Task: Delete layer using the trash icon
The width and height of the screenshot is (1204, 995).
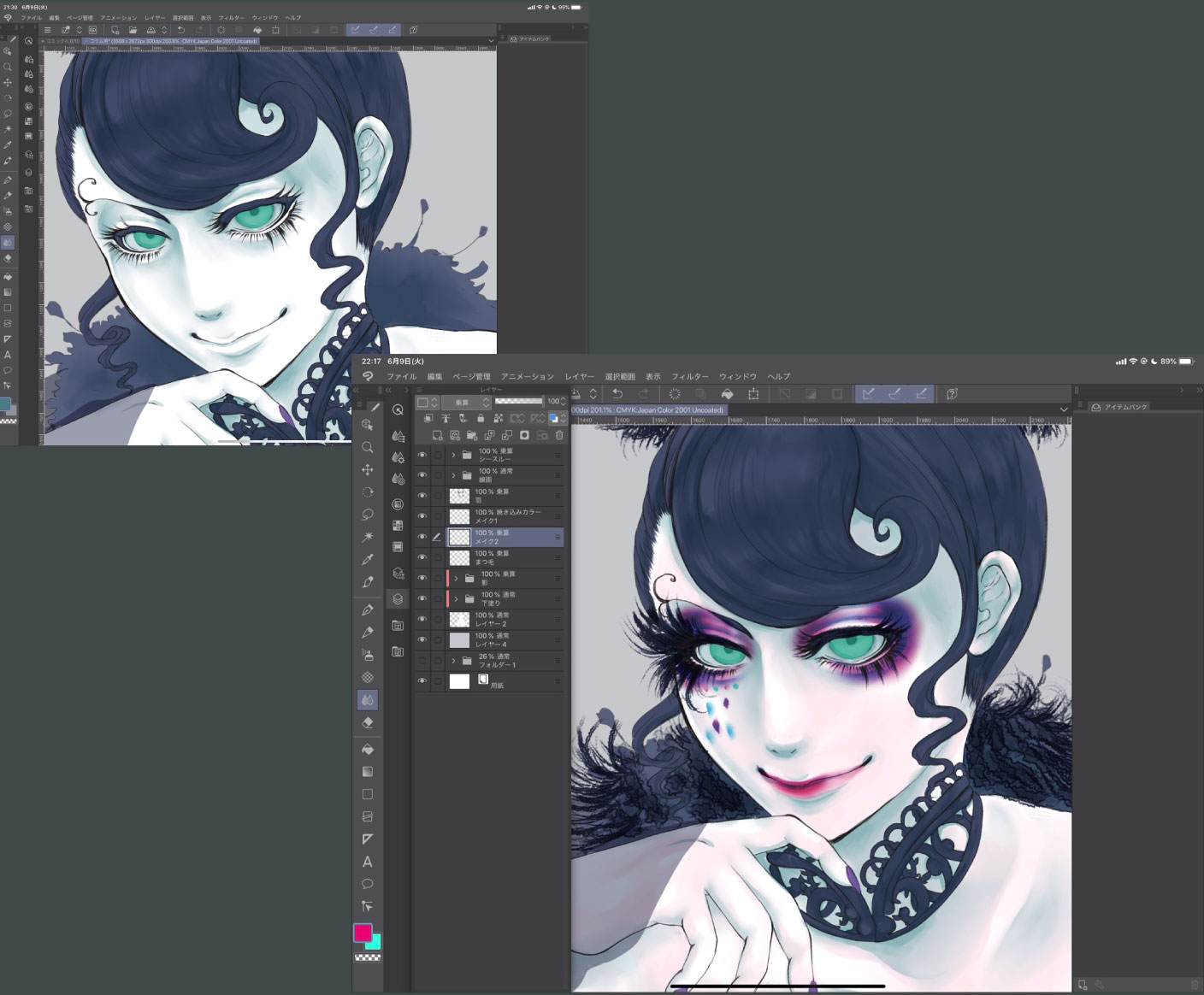Action: (x=559, y=435)
